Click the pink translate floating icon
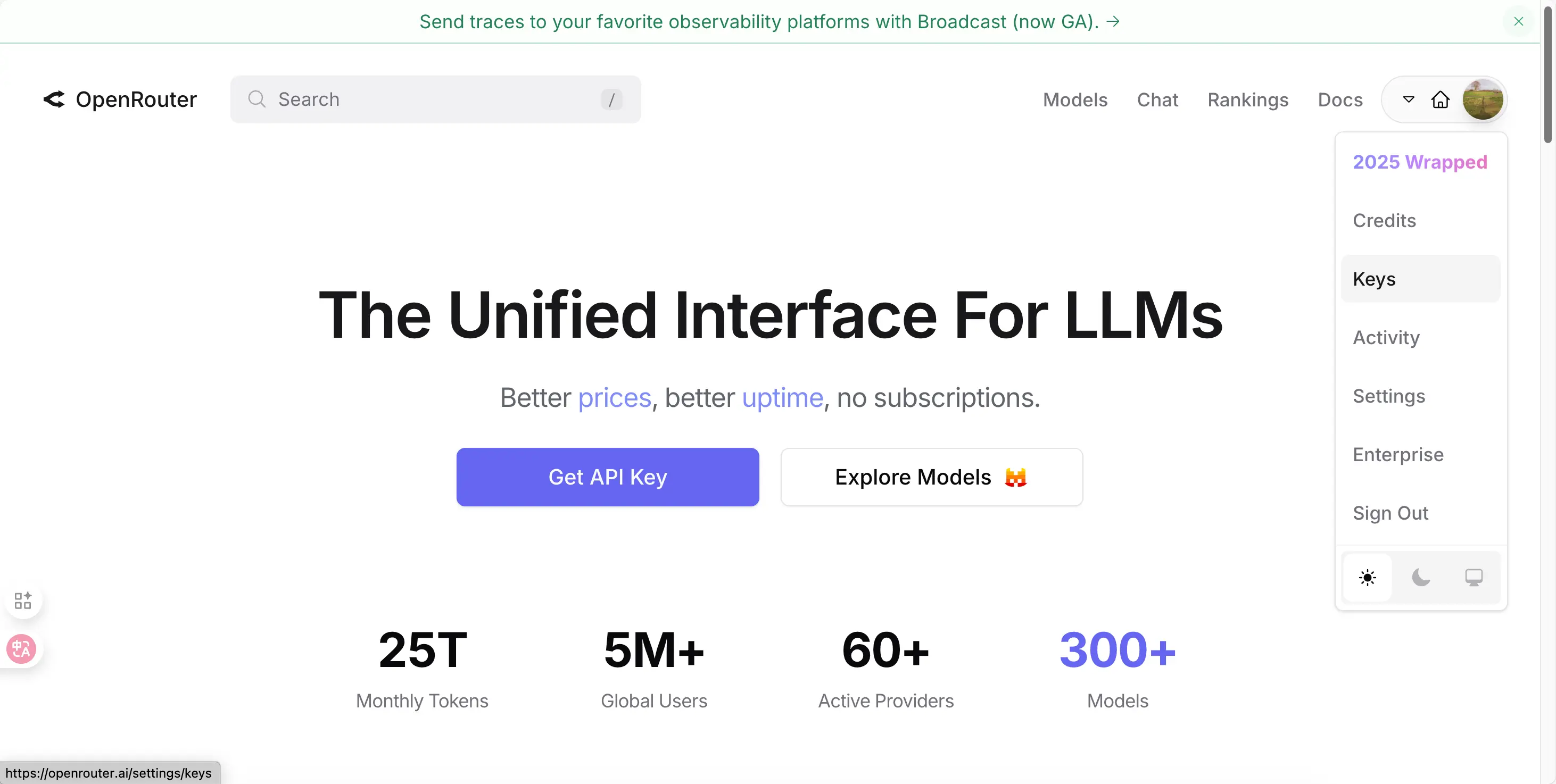Image resolution: width=1556 pixels, height=784 pixels. click(x=22, y=649)
